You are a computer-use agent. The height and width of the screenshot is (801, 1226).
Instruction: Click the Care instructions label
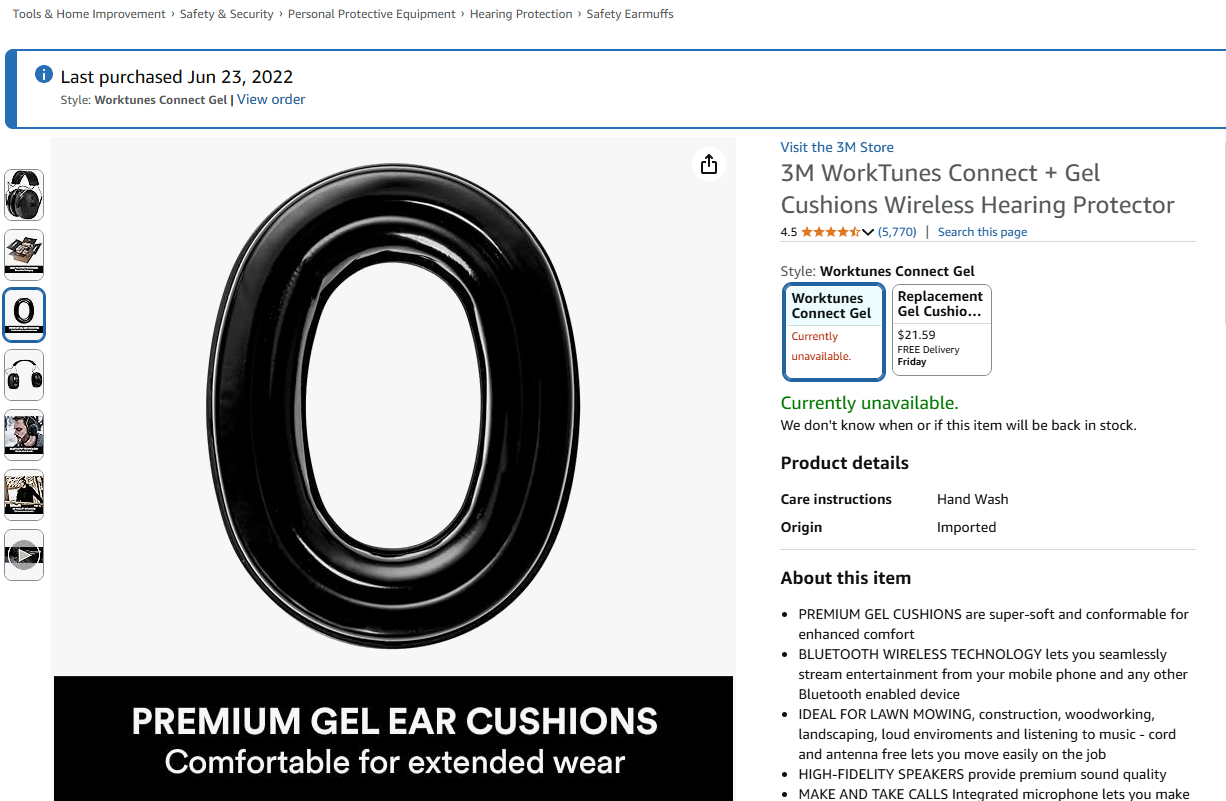836,499
